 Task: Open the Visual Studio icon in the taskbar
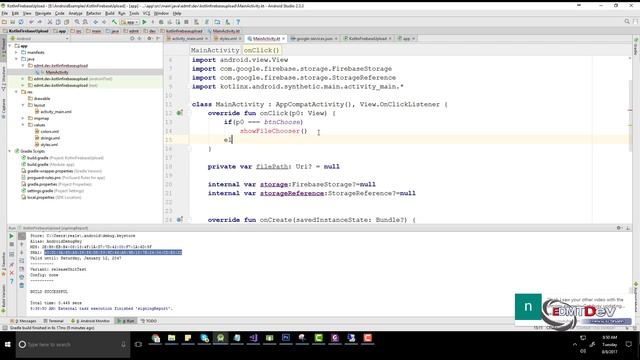coord(253,338)
